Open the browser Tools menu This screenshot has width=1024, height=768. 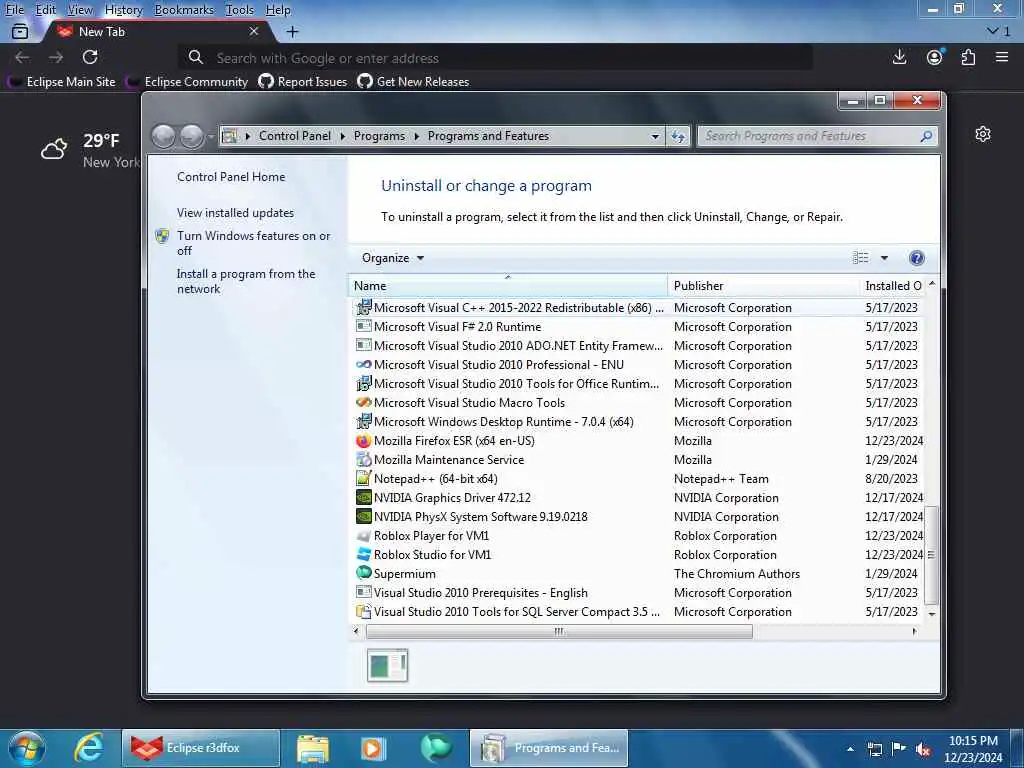[239, 10]
